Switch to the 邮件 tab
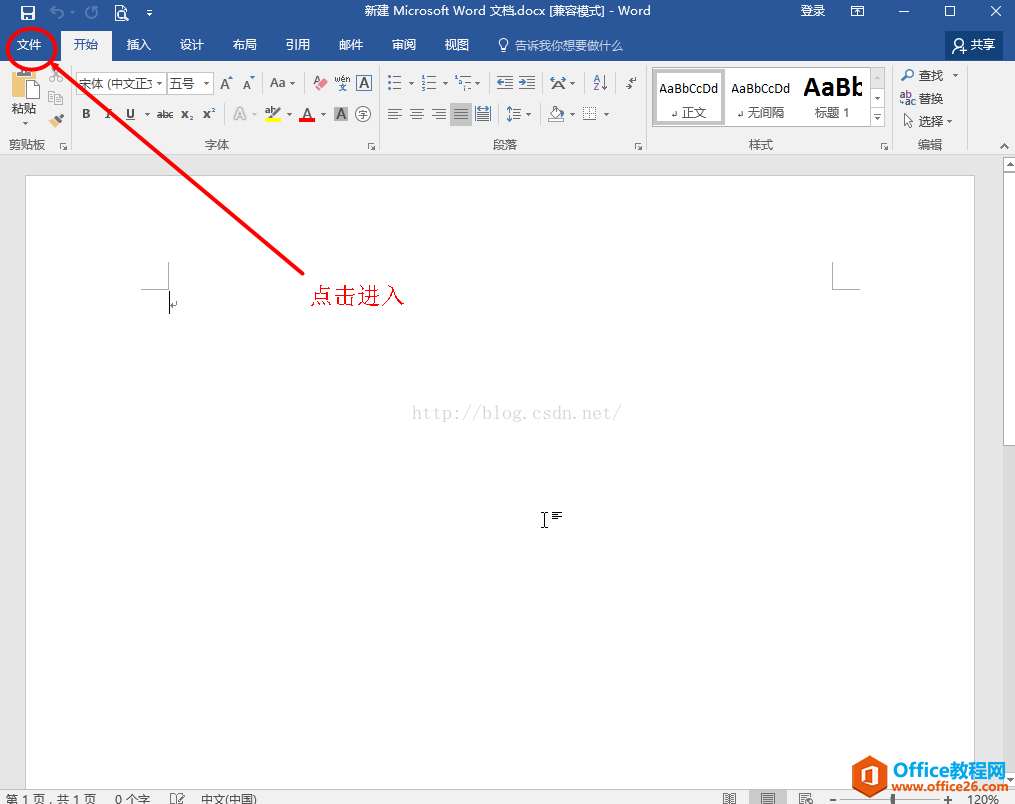 coord(351,45)
